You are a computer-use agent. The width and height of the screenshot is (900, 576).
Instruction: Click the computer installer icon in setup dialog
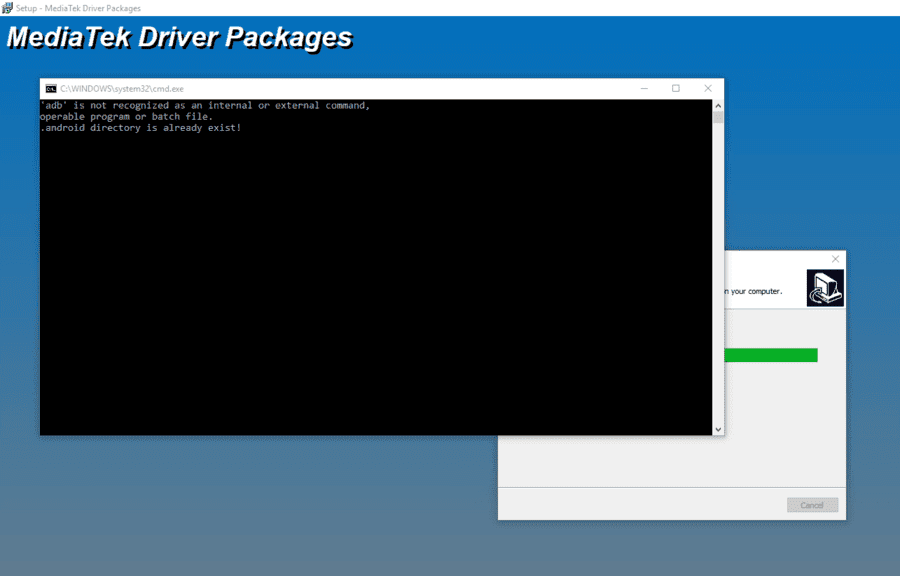tap(825, 288)
